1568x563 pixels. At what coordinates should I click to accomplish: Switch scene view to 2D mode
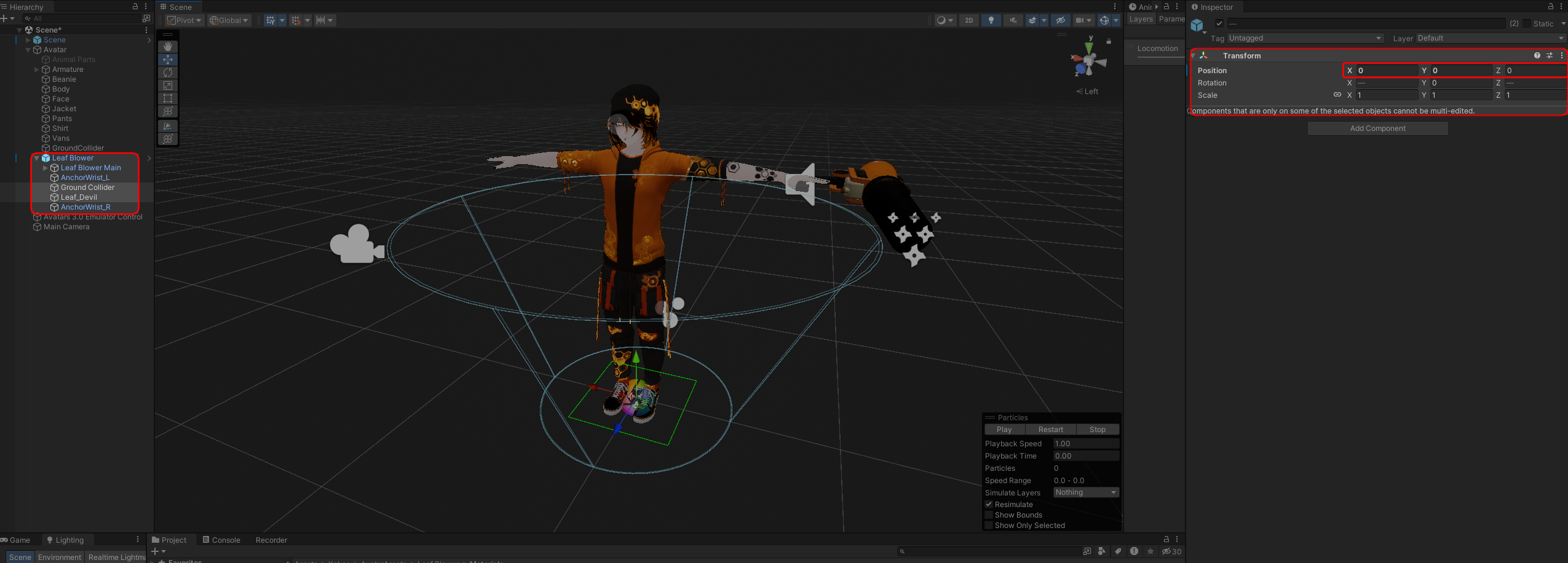[x=968, y=20]
